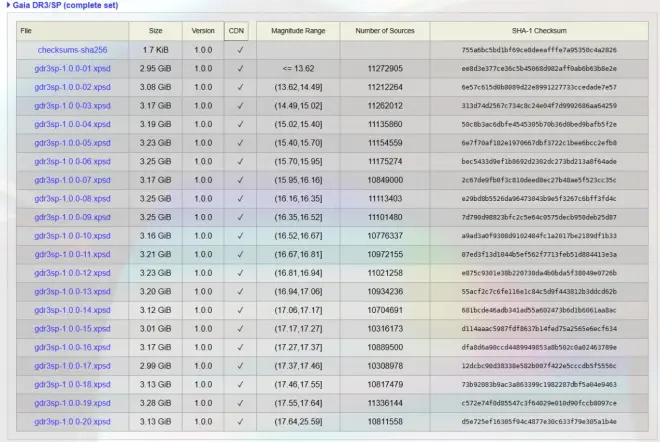Select source count 10811558
This screenshot has height=442, width=660.
click(x=385, y=421)
